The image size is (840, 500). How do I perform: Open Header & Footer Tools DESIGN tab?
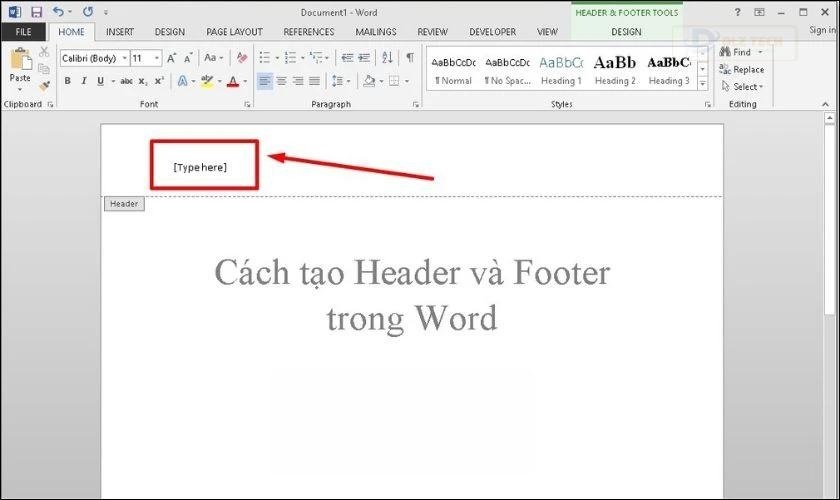point(626,32)
